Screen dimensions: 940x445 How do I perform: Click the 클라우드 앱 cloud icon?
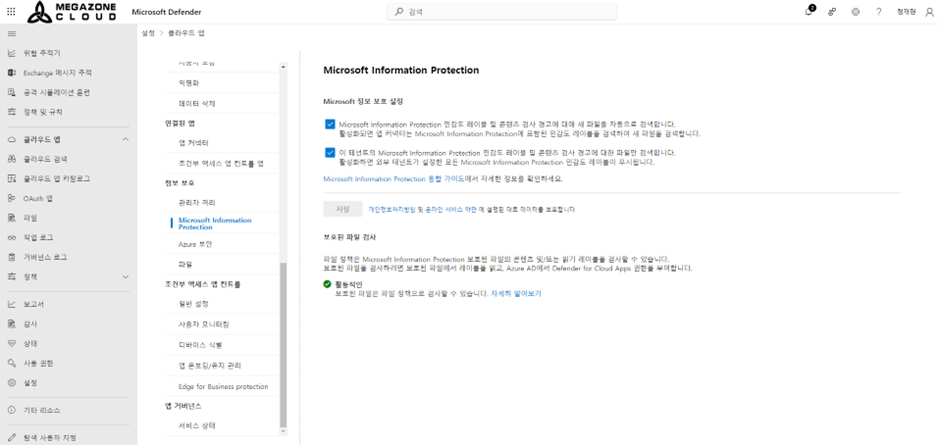click(x=11, y=139)
